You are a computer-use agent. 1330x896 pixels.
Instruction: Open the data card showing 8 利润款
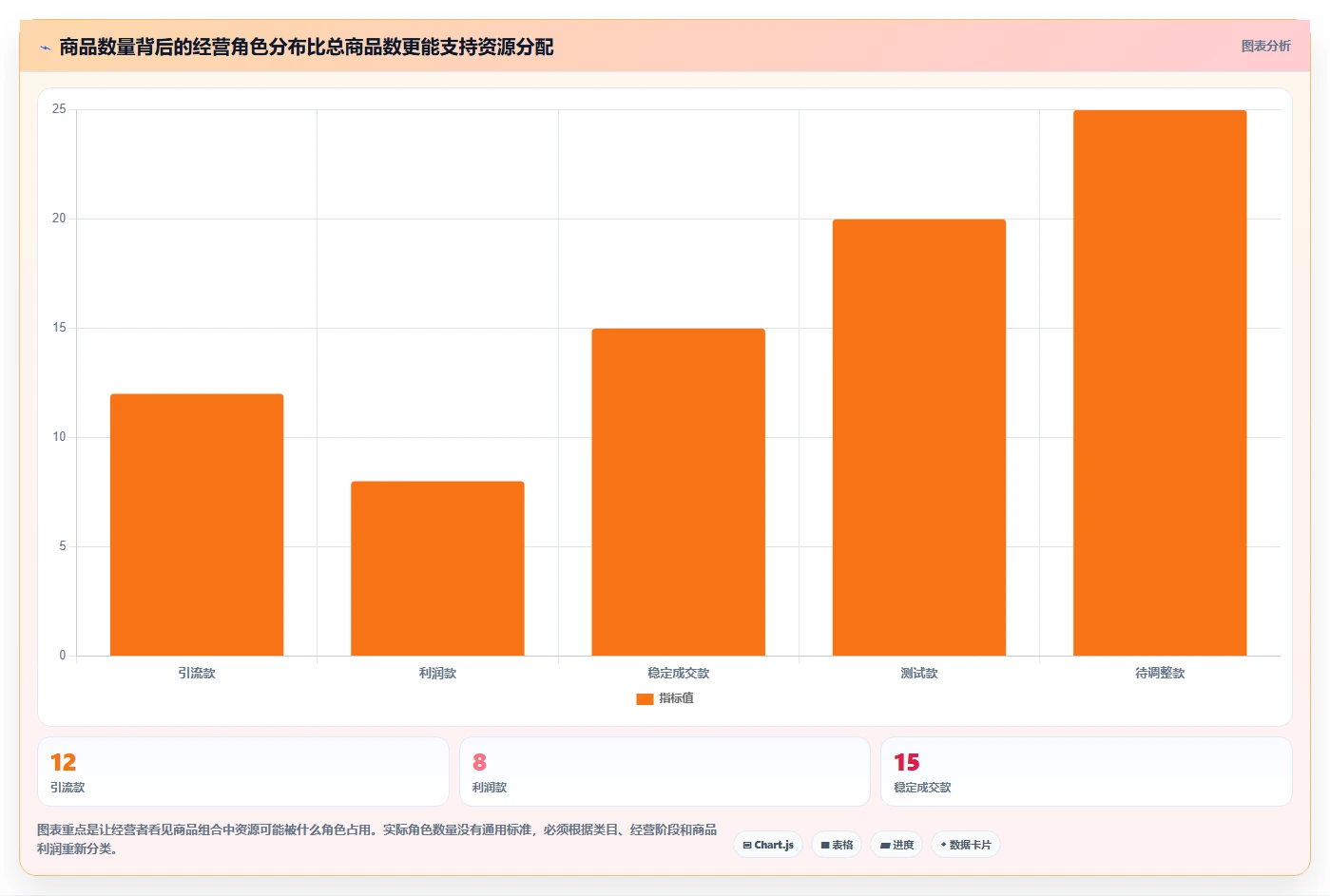pyautogui.click(x=665, y=772)
